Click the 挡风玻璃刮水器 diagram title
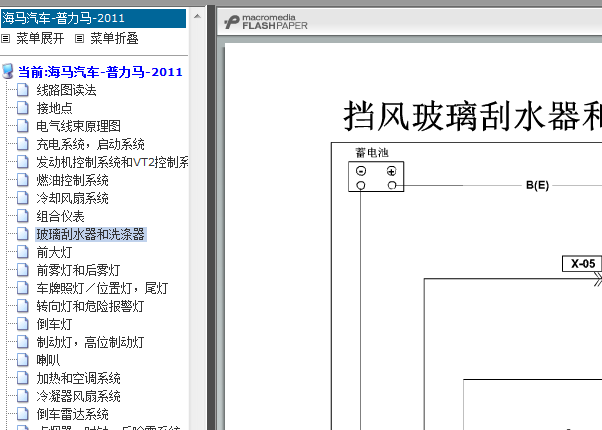The width and height of the screenshot is (602, 430). tap(473, 116)
